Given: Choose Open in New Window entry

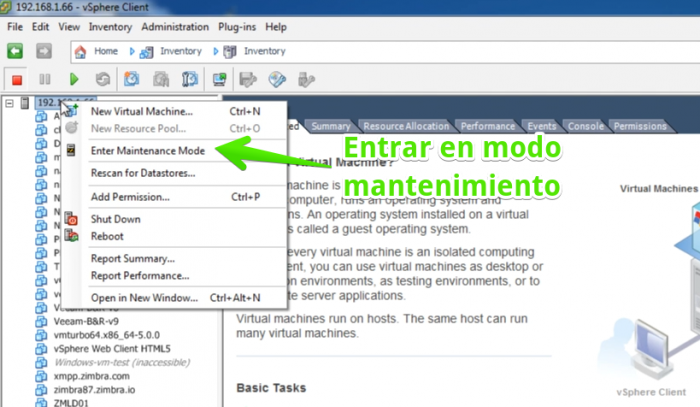Looking at the screenshot, I should coord(175,298).
